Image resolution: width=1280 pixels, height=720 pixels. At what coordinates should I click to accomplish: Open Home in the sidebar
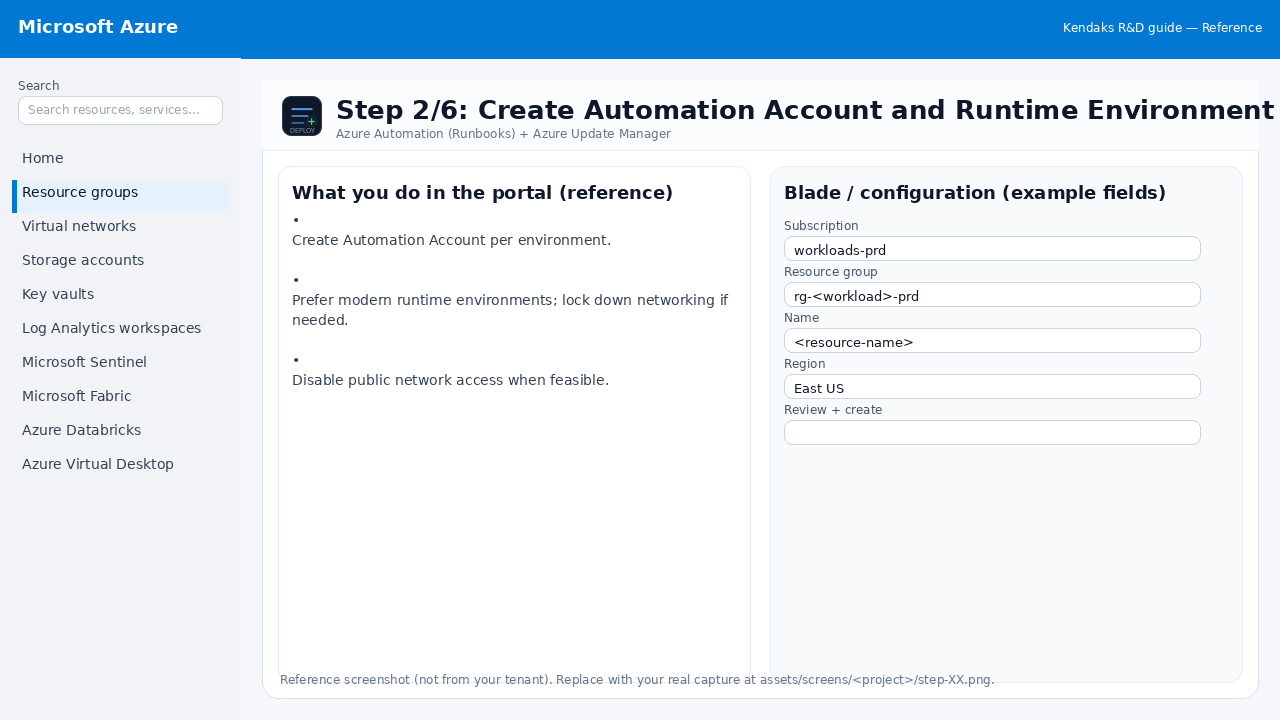[x=120, y=158]
